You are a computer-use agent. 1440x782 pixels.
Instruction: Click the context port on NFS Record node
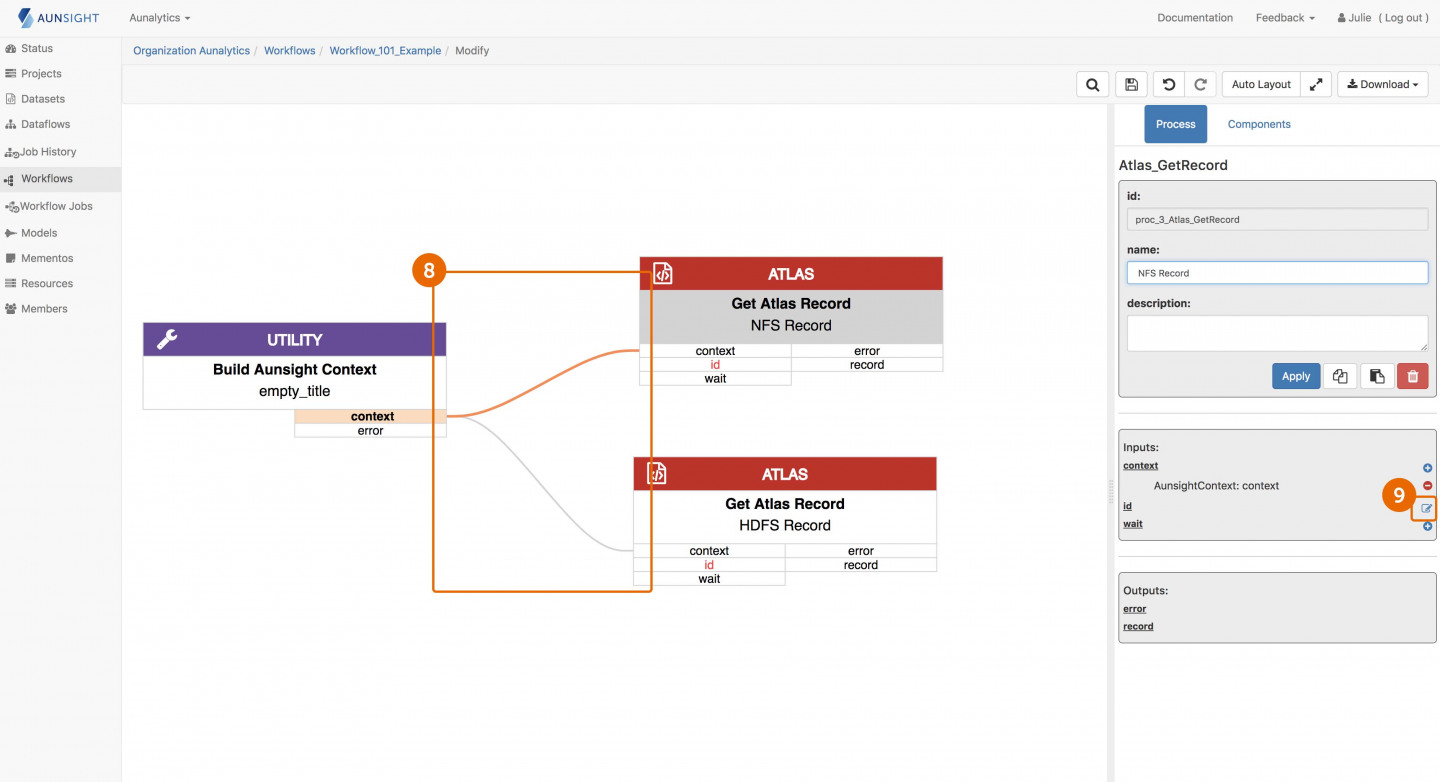click(x=715, y=351)
